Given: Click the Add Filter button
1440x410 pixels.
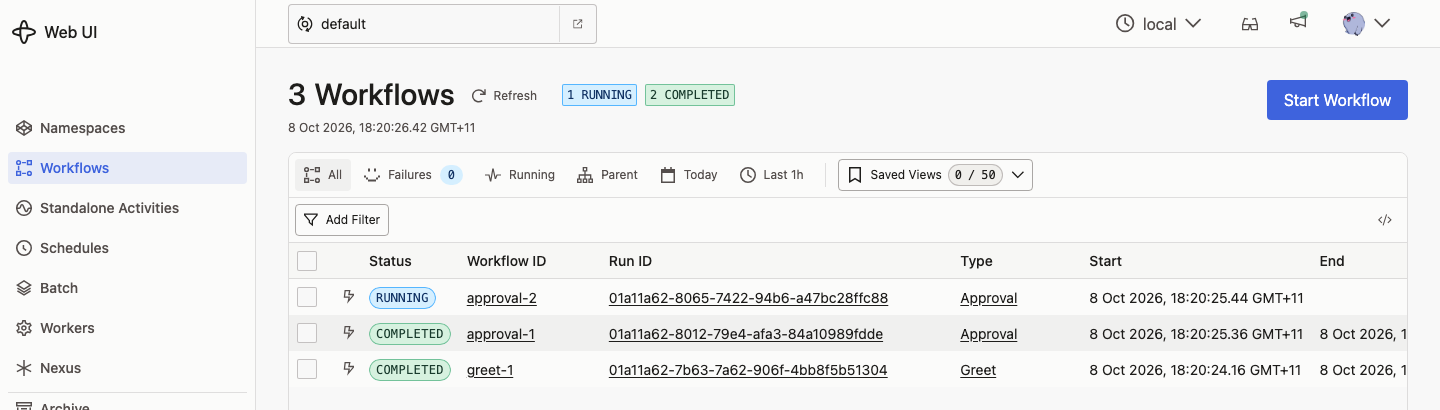Looking at the screenshot, I should coord(342,220).
